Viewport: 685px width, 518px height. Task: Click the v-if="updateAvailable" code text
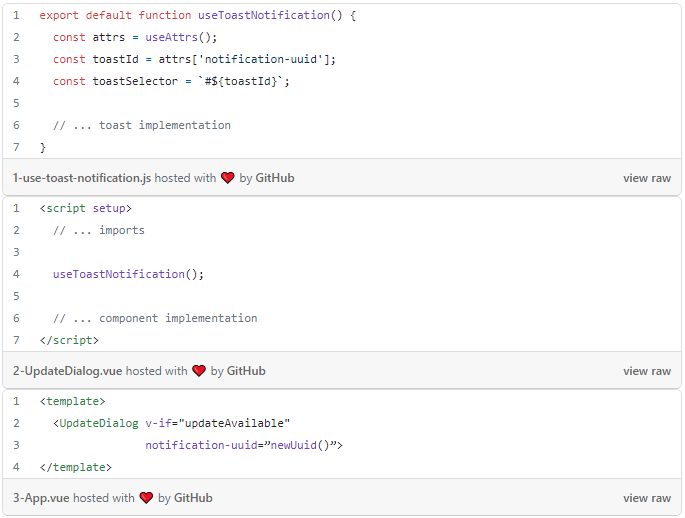(217, 423)
